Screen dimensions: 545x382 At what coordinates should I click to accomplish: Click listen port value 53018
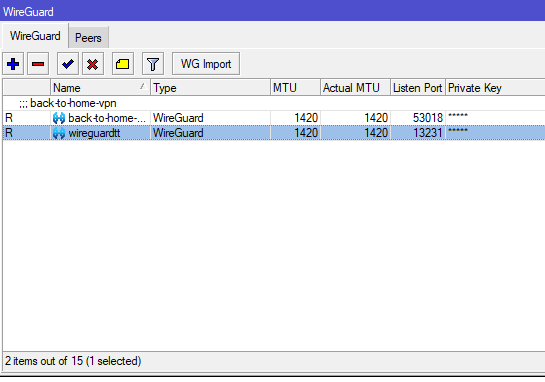428,118
